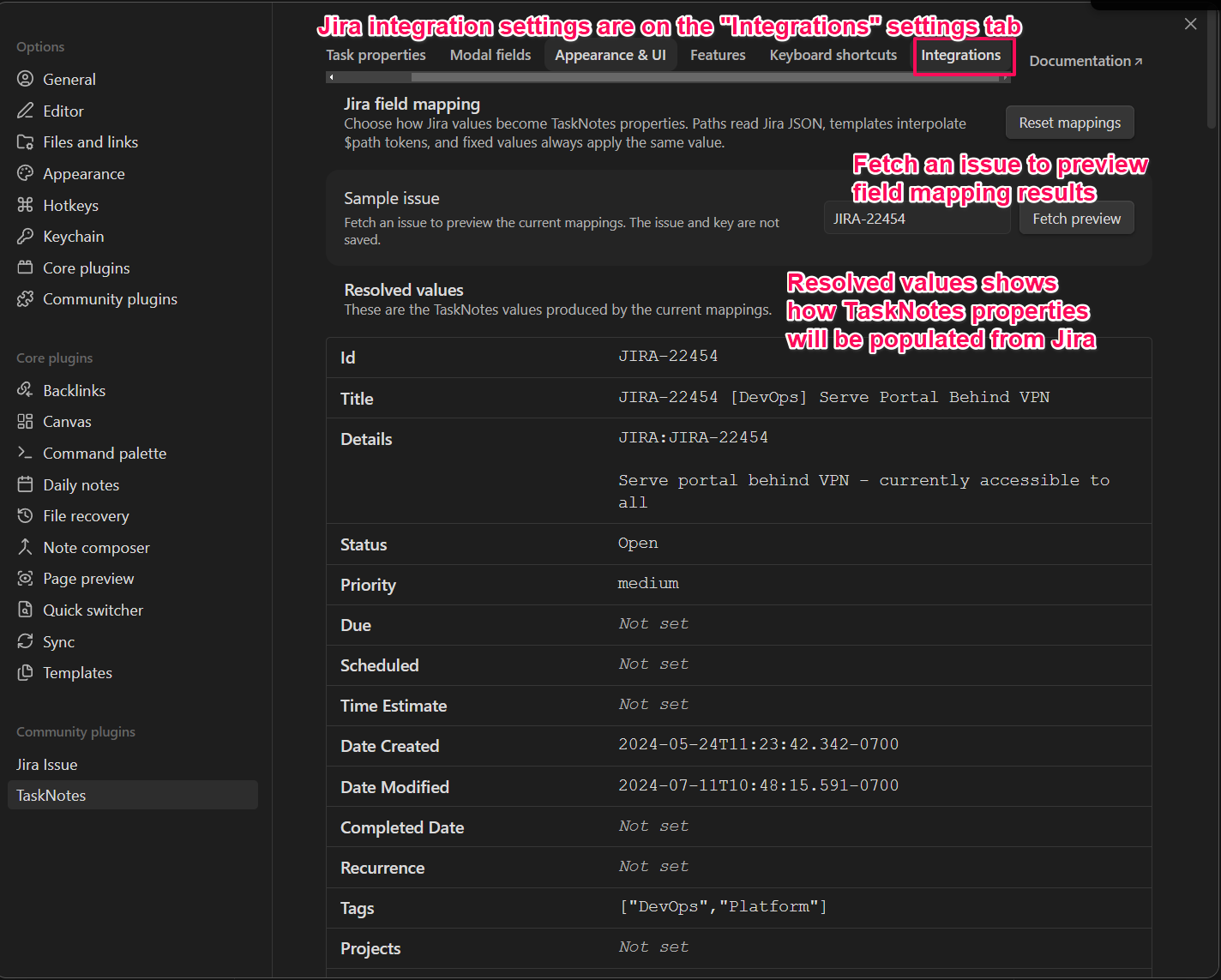Click the Note composer merge icon
Viewport: 1221px width, 980px height.
pos(25,547)
